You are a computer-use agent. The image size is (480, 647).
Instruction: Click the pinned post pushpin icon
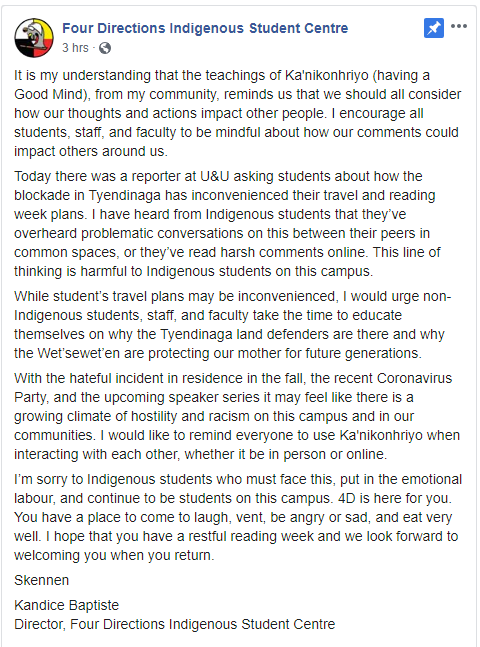tap(434, 28)
